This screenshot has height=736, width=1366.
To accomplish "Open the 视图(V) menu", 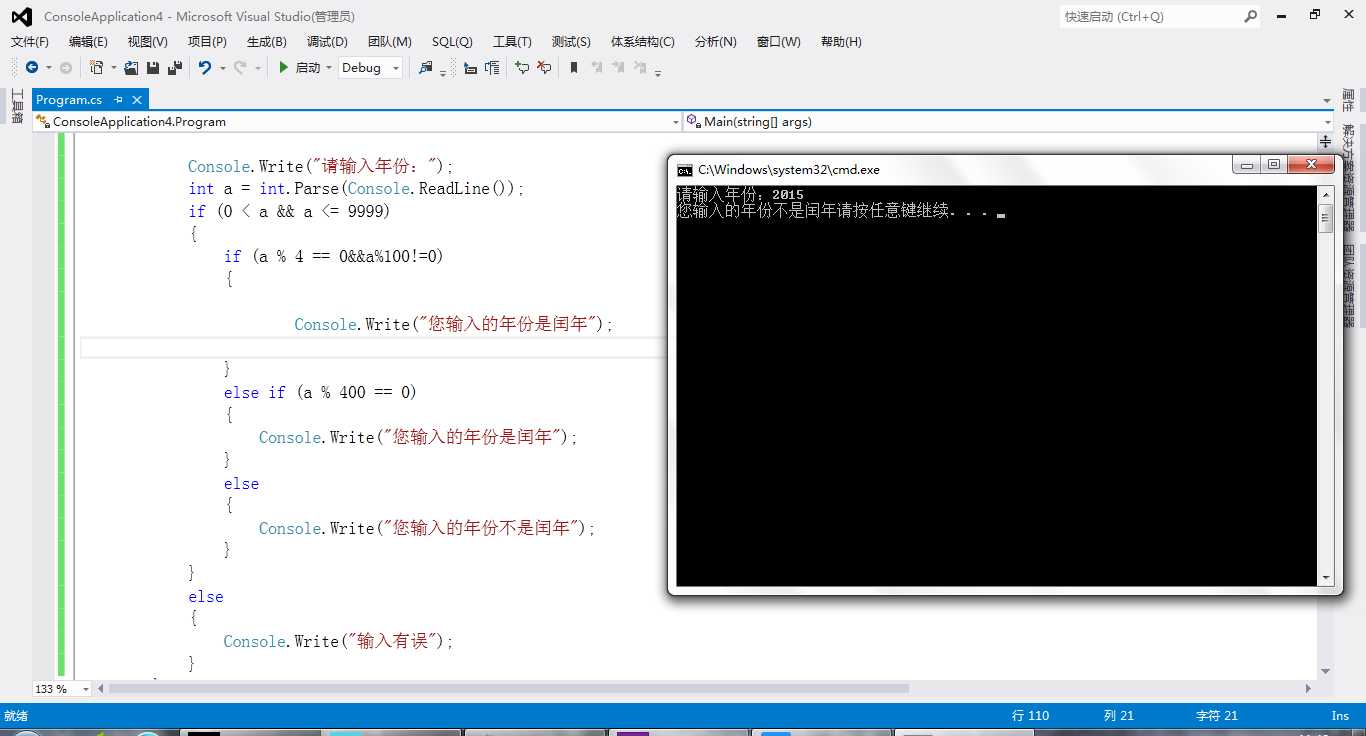I will click(147, 42).
